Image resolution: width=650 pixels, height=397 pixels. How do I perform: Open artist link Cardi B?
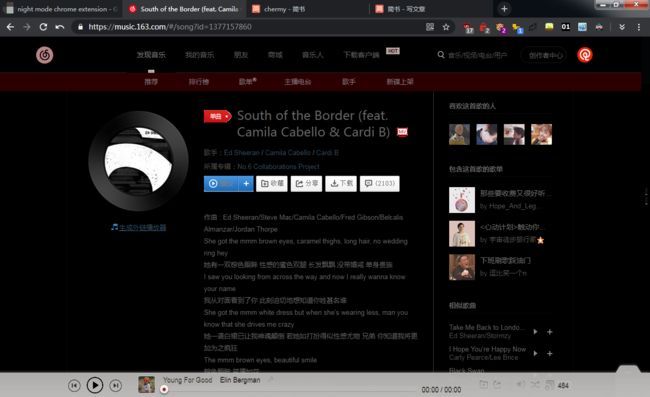(x=327, y=153)
